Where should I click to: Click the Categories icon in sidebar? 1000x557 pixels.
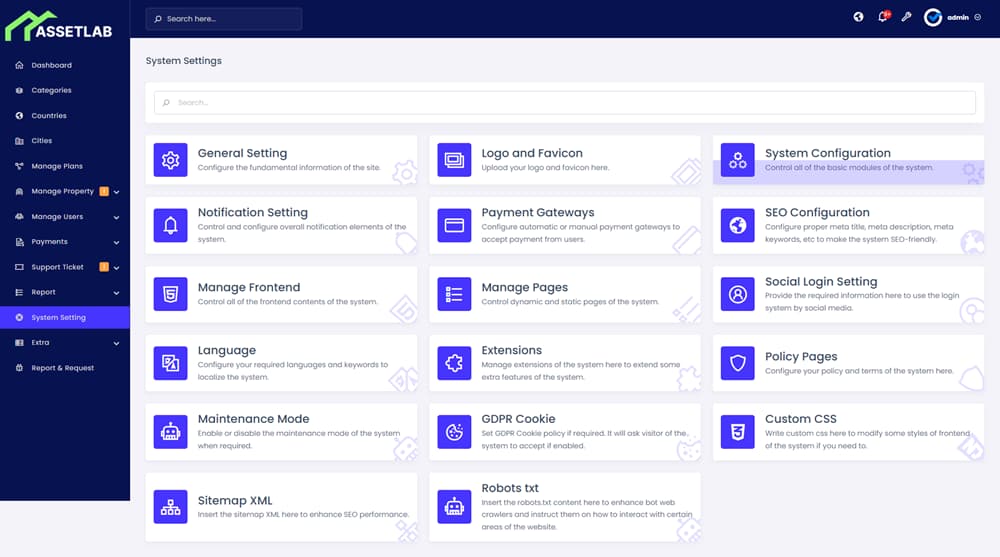point(19,91)
